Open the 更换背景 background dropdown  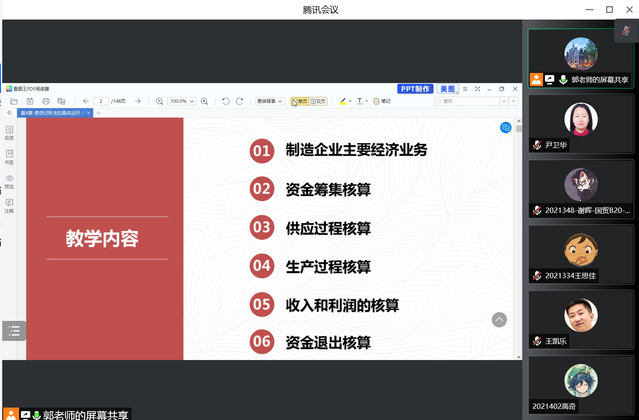click(269, 101)
